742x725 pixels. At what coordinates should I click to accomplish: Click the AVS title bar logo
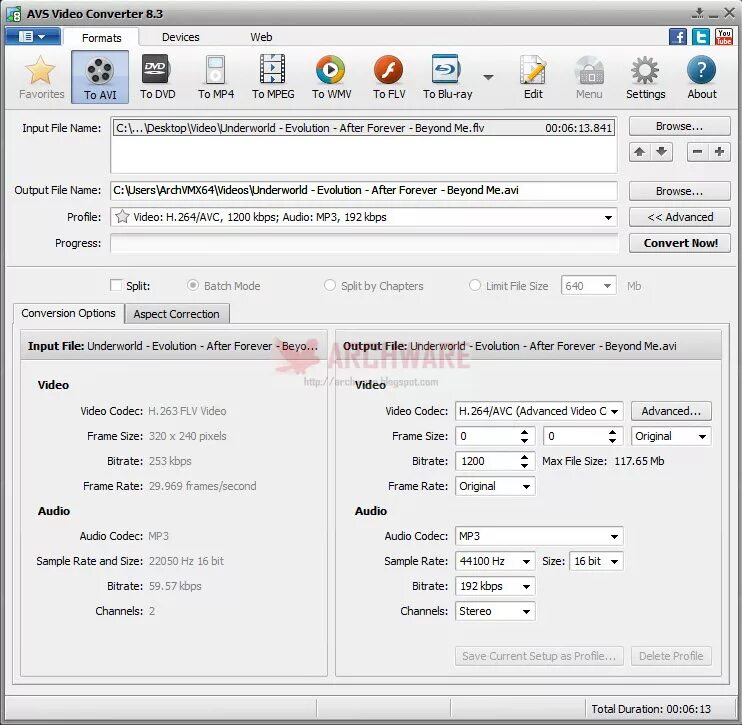point(14,14)
